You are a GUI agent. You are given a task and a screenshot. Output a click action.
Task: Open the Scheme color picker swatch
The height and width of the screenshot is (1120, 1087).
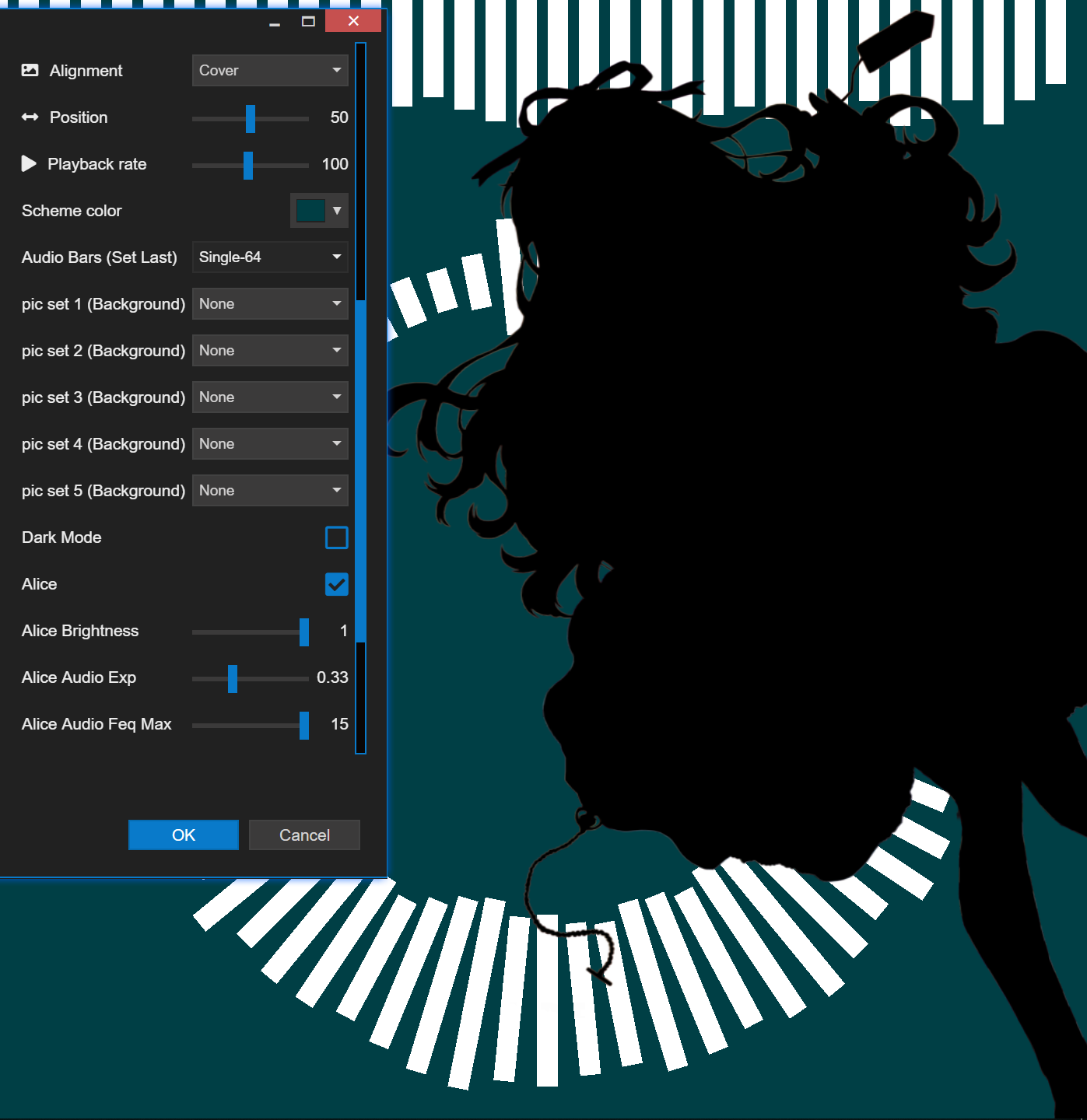point(319,210)
